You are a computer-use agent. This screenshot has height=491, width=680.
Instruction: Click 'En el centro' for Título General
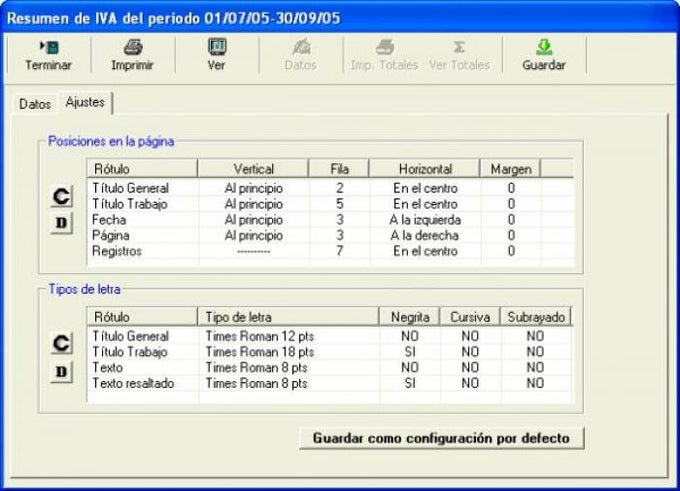[425, 188]
